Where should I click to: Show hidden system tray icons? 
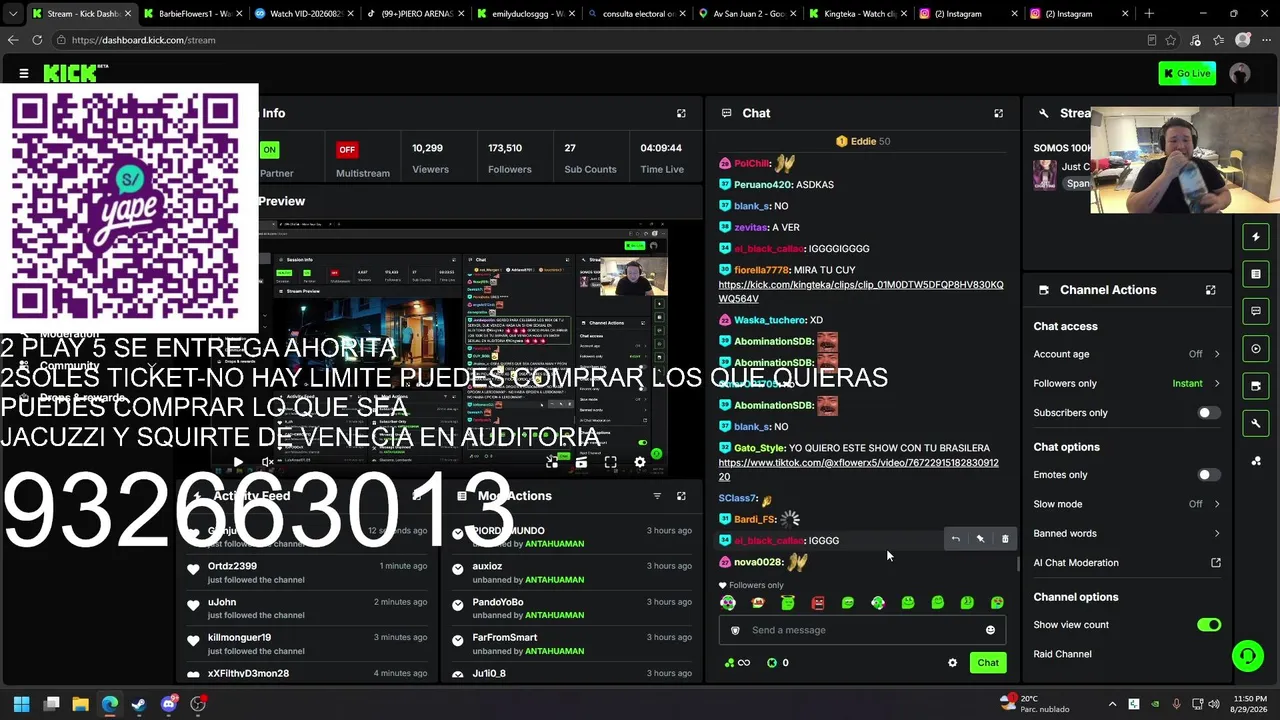pyautogui.click(x=1111, y=704)
